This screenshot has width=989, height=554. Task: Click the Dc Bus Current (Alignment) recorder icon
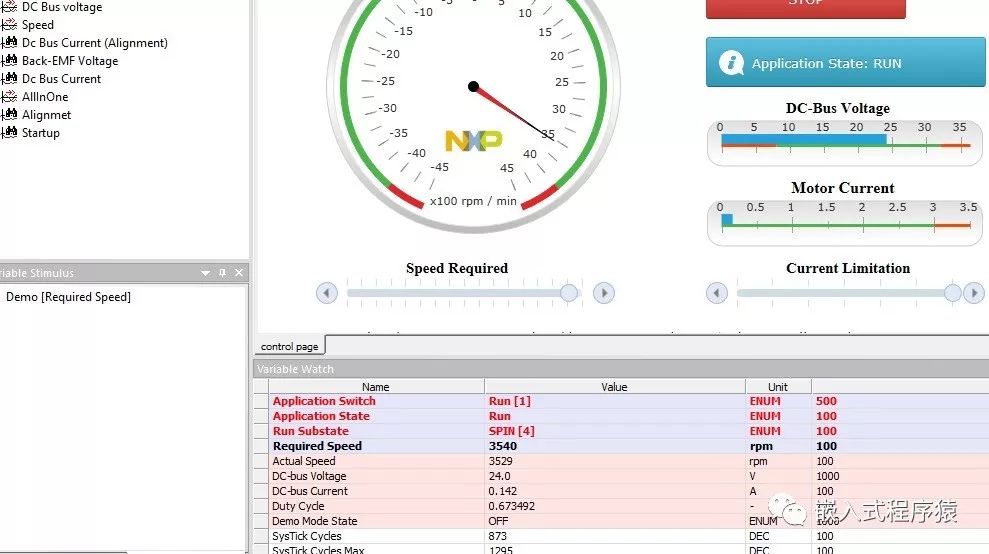click(9, 43)
